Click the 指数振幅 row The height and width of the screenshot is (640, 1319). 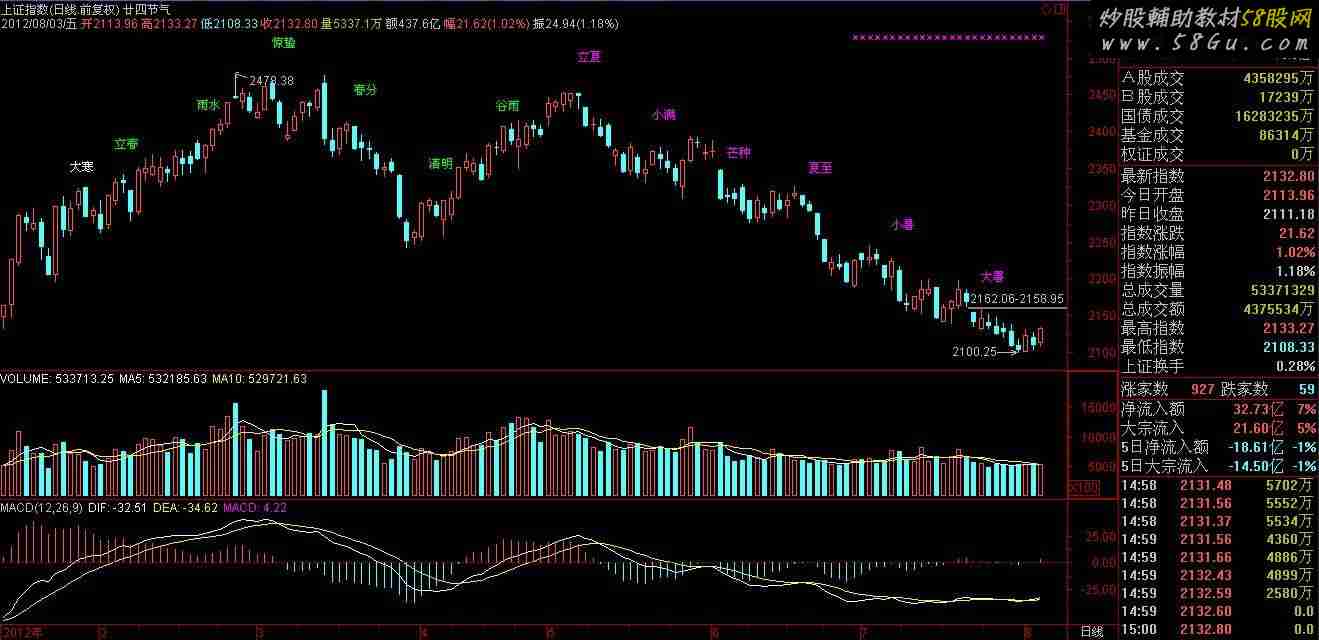pos(1218,271)
